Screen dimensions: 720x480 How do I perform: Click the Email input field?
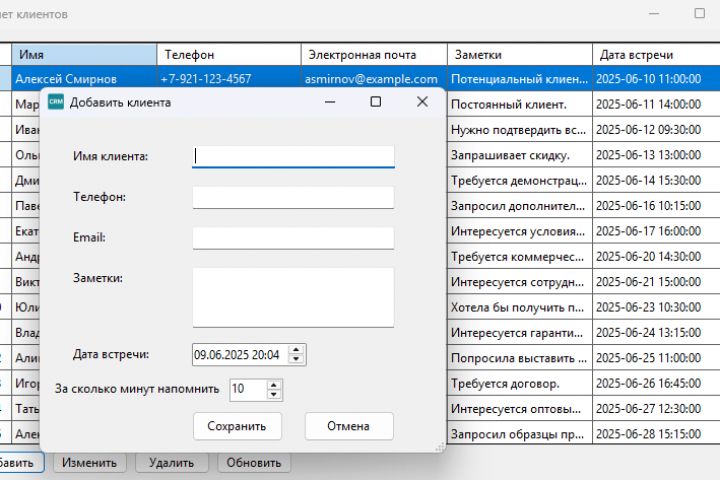293,238
